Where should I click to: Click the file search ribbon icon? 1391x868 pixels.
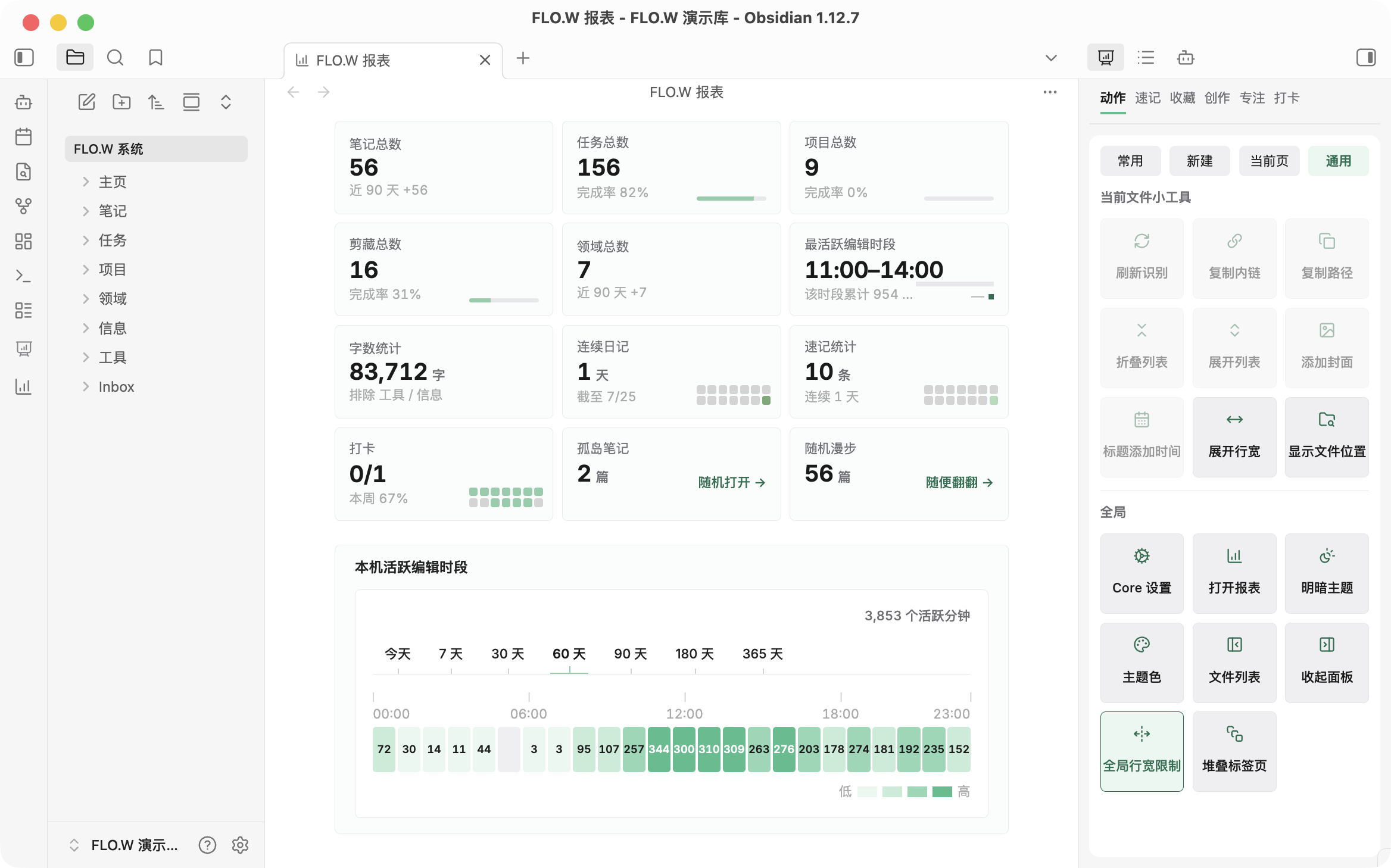(x=24, y=171)
